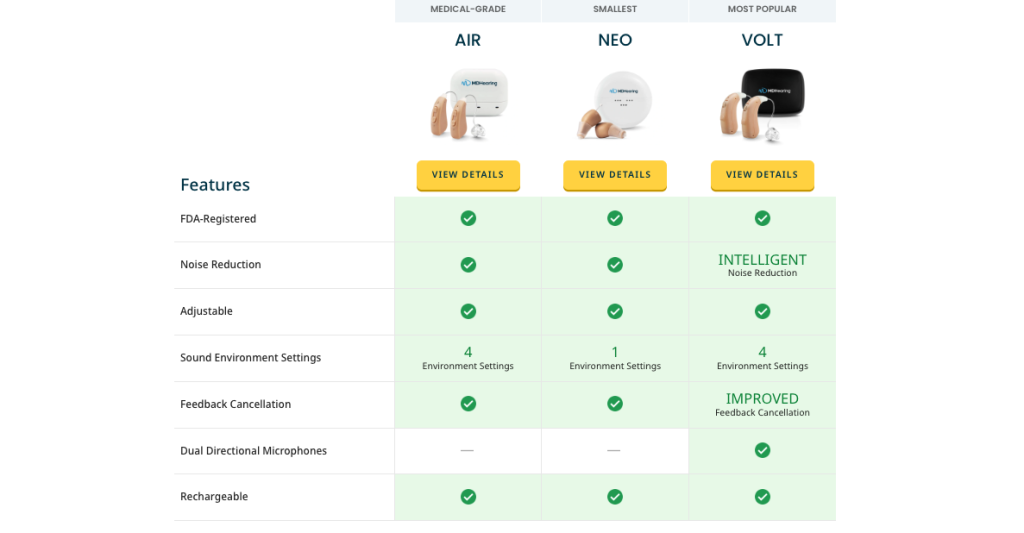Click the VOLT Adjustable checkmark icon
Screen dimensions: 1024x533
[x=762, y=311]
